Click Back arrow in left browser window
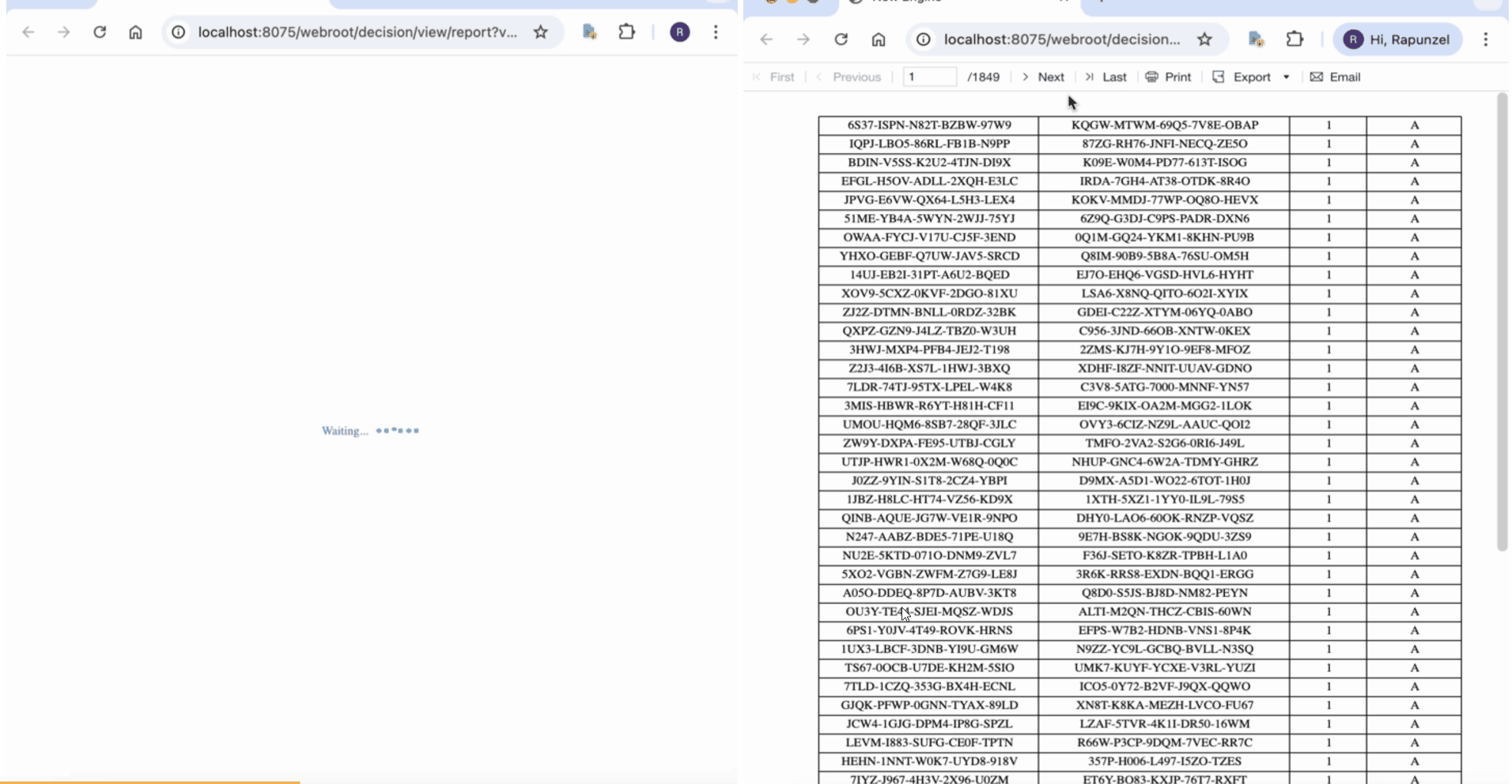Screen dimensions: 1512x784 pyautogui.click(x=28, y=32)
